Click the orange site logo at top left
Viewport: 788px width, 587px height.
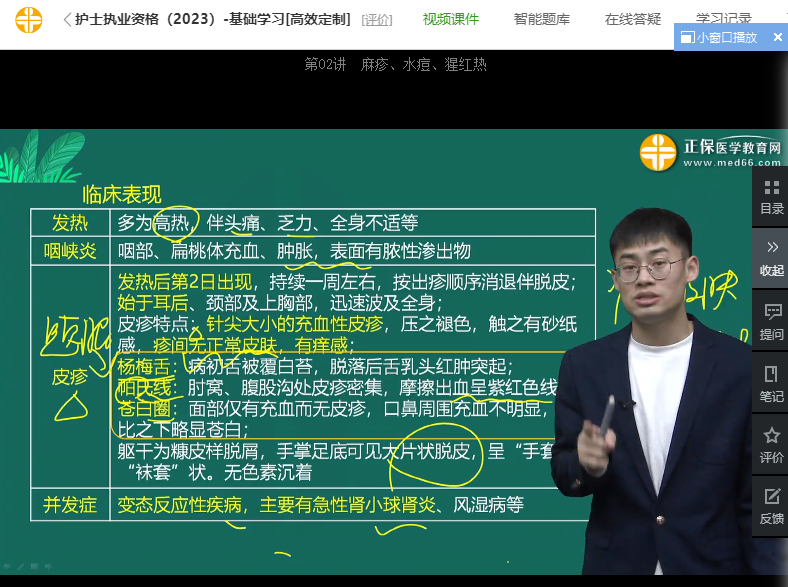pos(29,19)
